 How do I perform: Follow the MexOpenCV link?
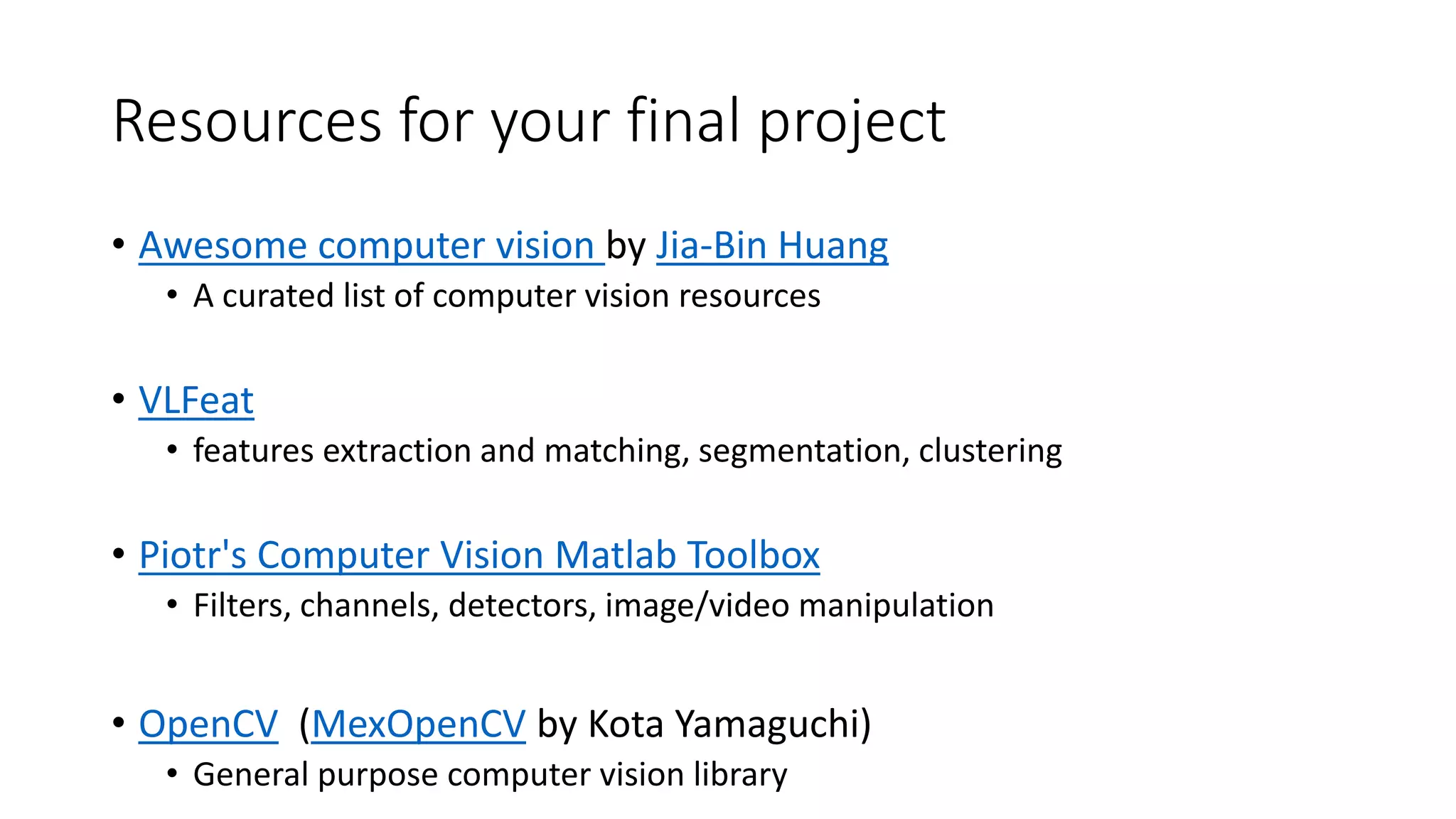pyautogui.click(x=419, y=724)
